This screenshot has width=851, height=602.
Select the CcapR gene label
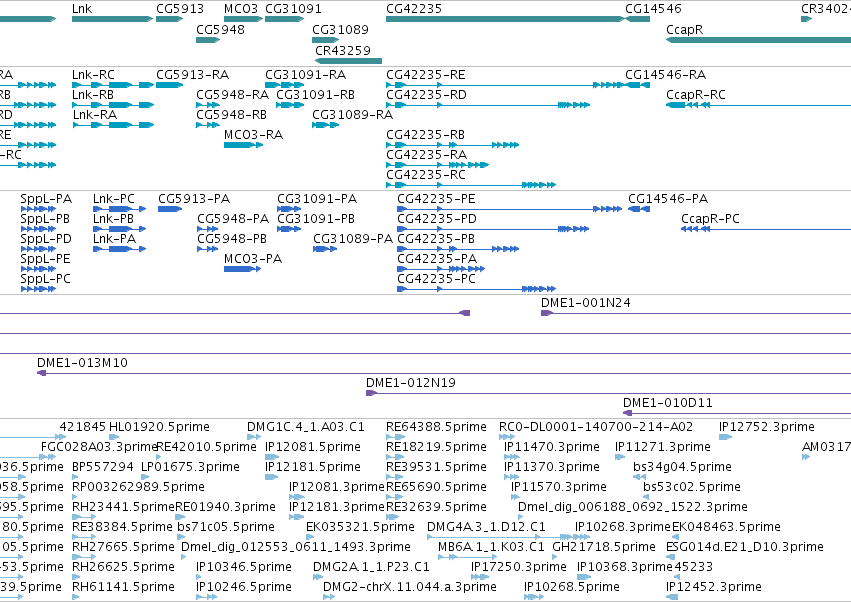coord(684,29)
